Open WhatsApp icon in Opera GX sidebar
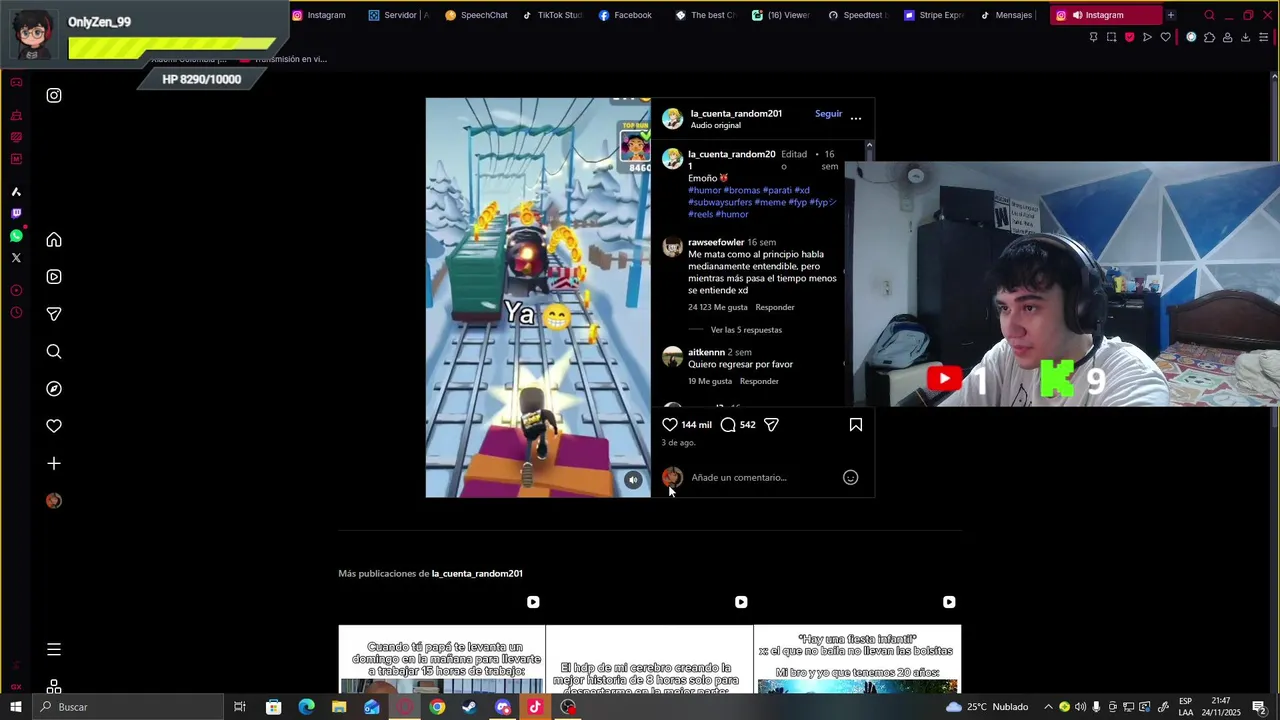 [16, 236]
